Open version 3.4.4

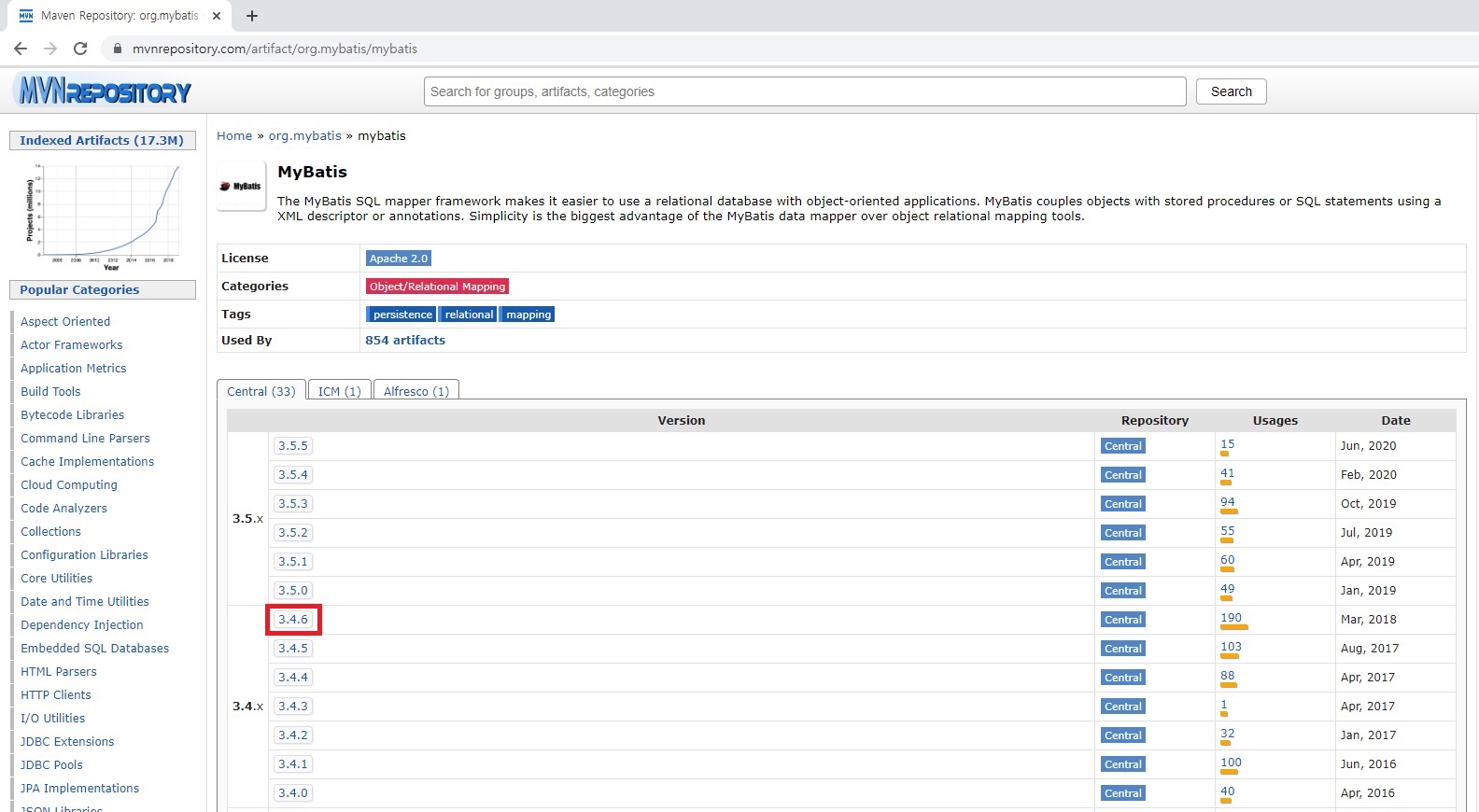tap(293, 678)
